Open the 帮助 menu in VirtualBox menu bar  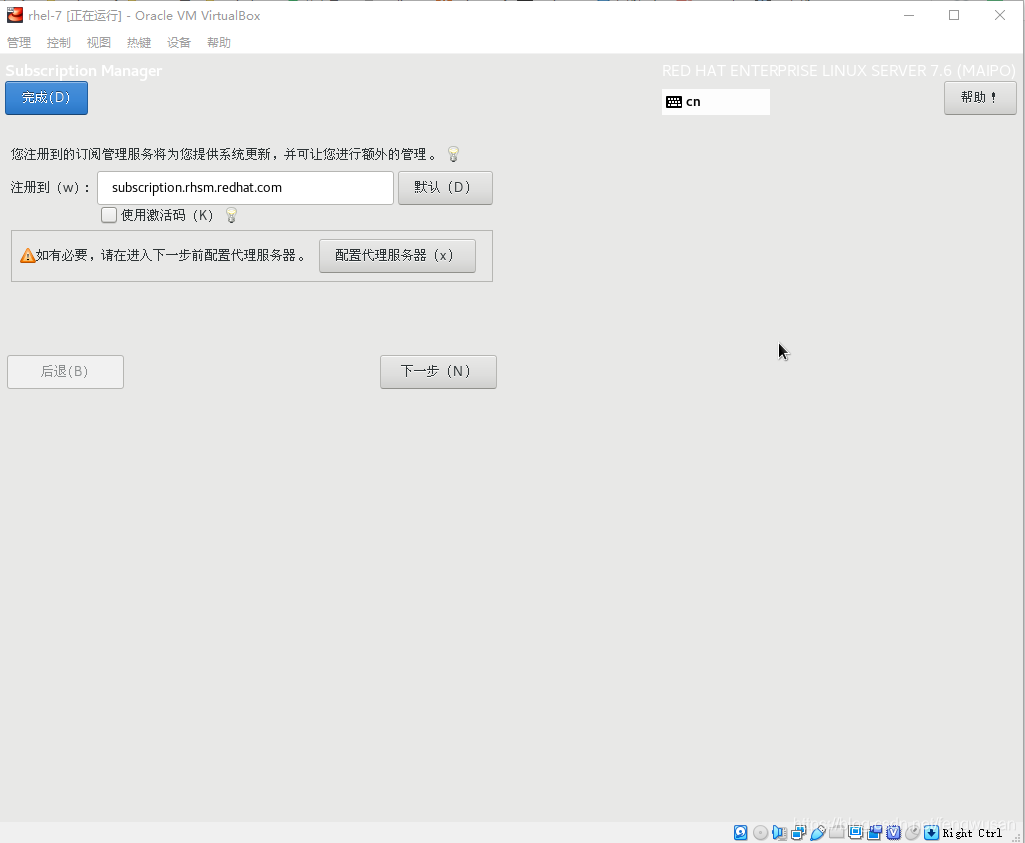coord(218,42)
